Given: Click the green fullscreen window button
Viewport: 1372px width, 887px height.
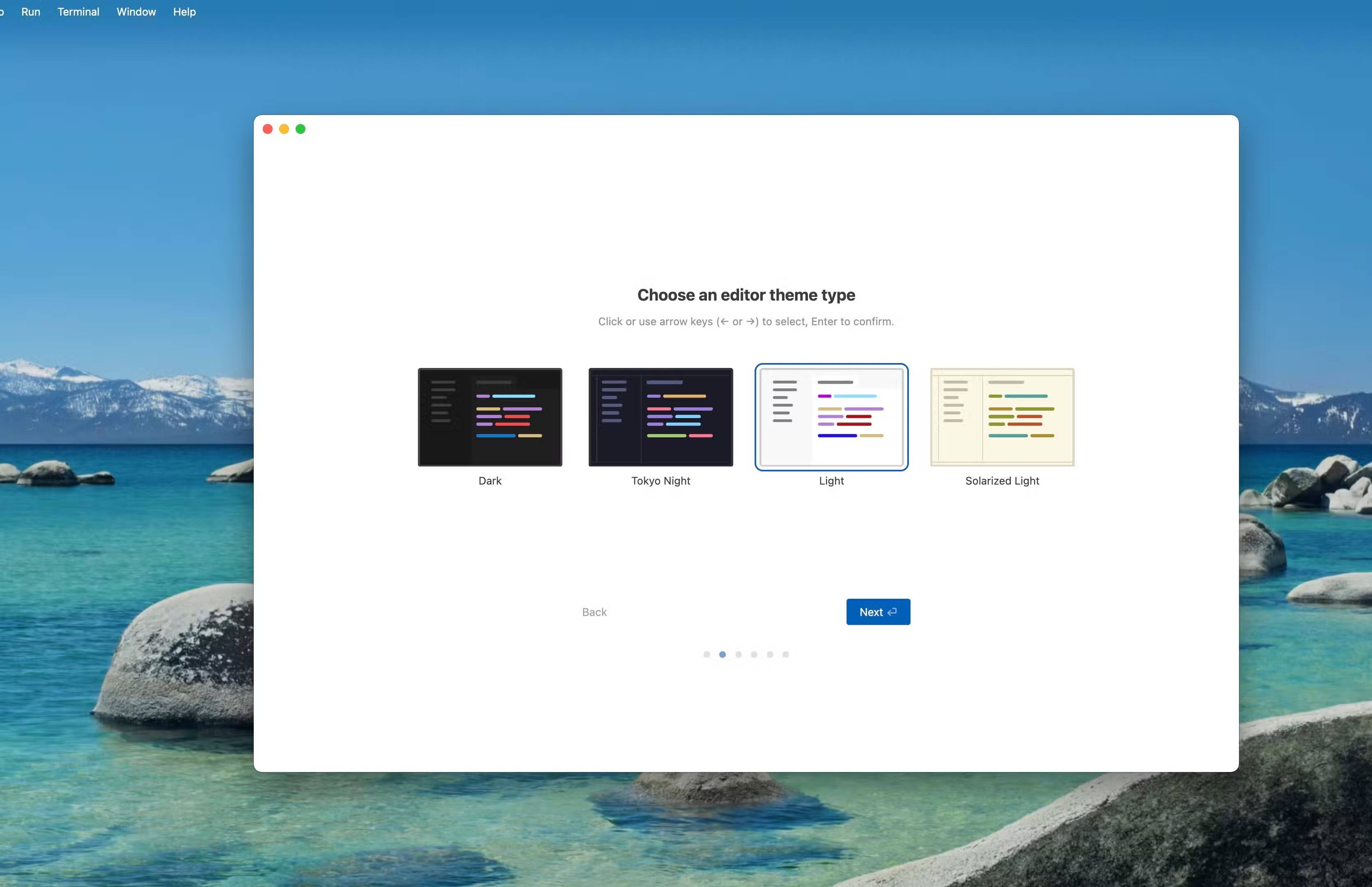Looking at the screenshot, I should coord(300,129).
